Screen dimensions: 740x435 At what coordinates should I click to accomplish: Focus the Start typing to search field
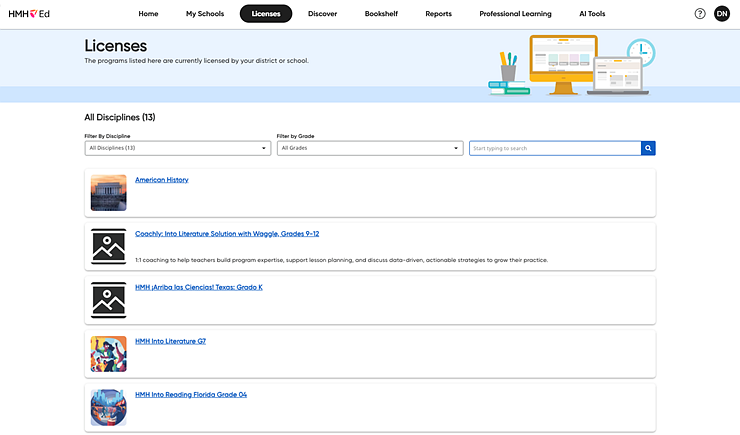tap(555, 148)
